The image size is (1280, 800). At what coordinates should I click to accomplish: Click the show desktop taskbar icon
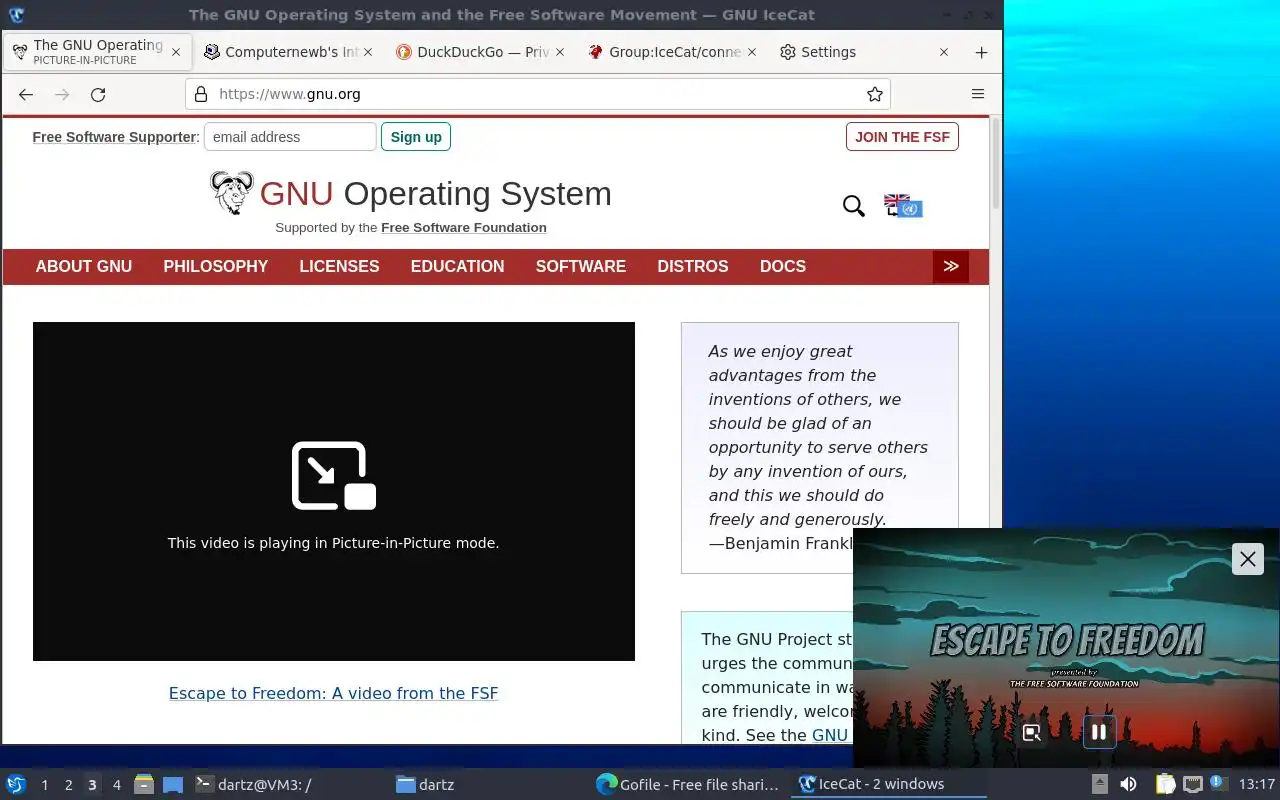pos(173,784)
